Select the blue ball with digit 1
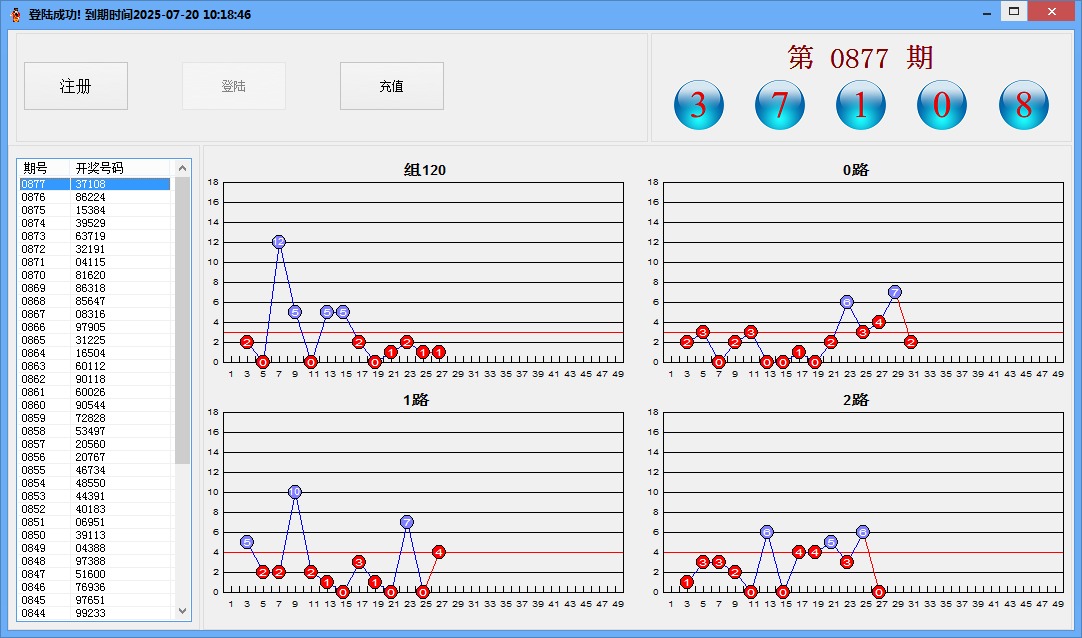Screen dimensions: 1082x638 [x=861, y=105]
